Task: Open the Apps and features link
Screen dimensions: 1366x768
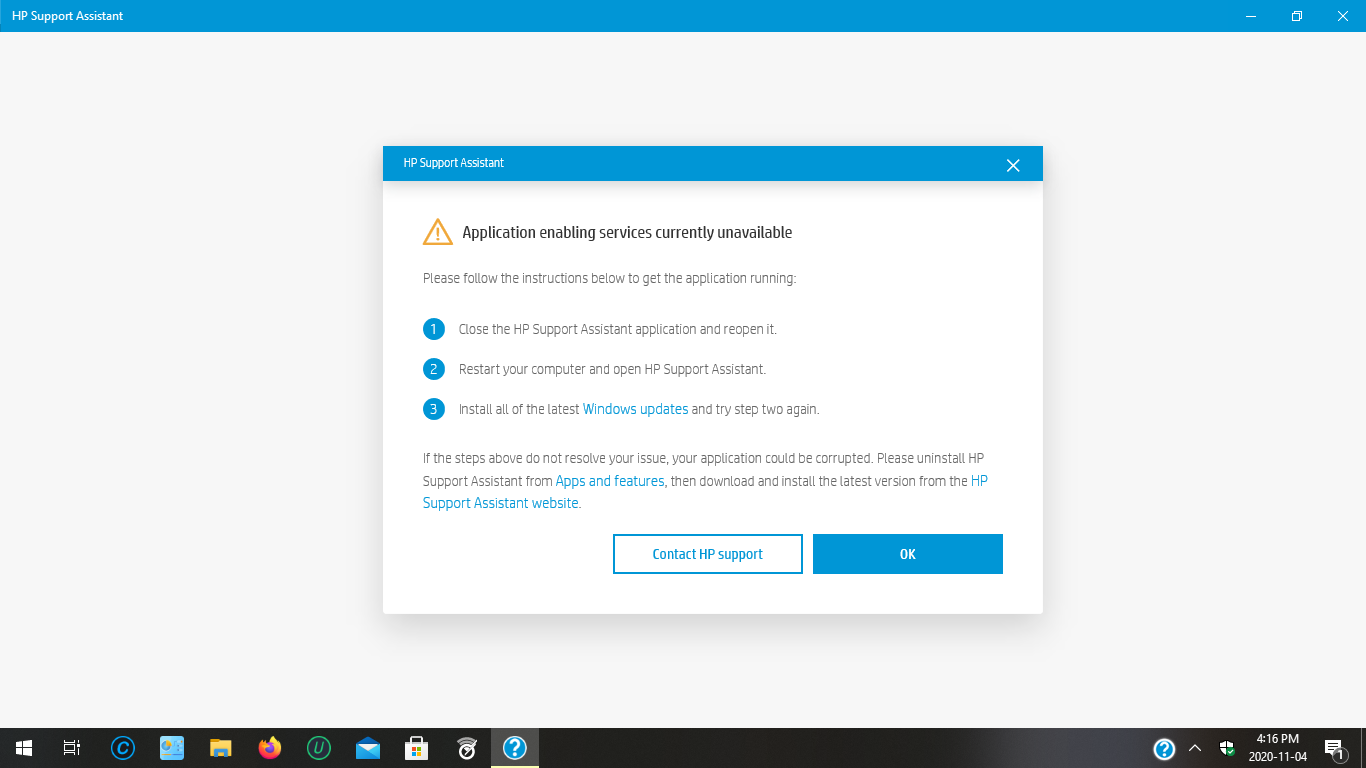Action: (x=610, y=481)
